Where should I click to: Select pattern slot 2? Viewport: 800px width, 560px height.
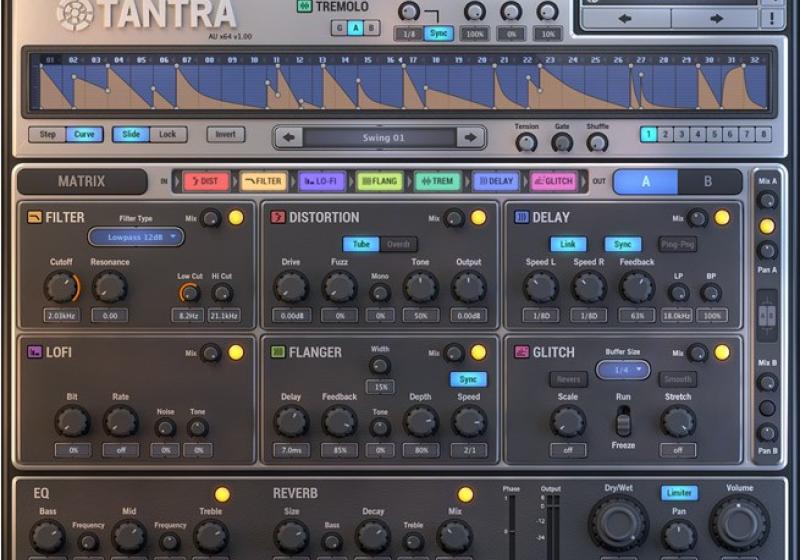665,134
